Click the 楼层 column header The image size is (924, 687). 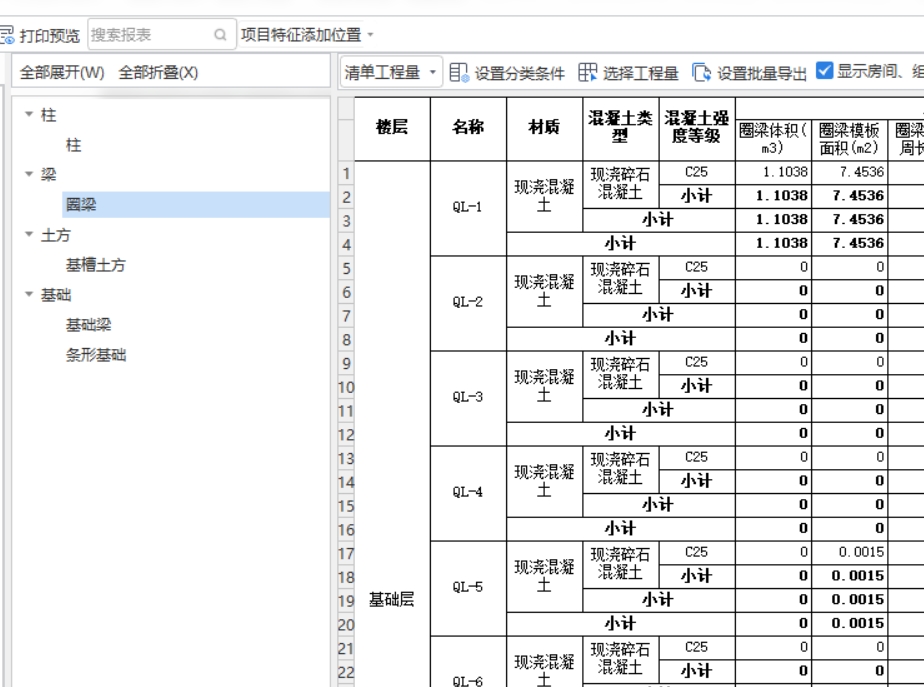tap(392, 128)
